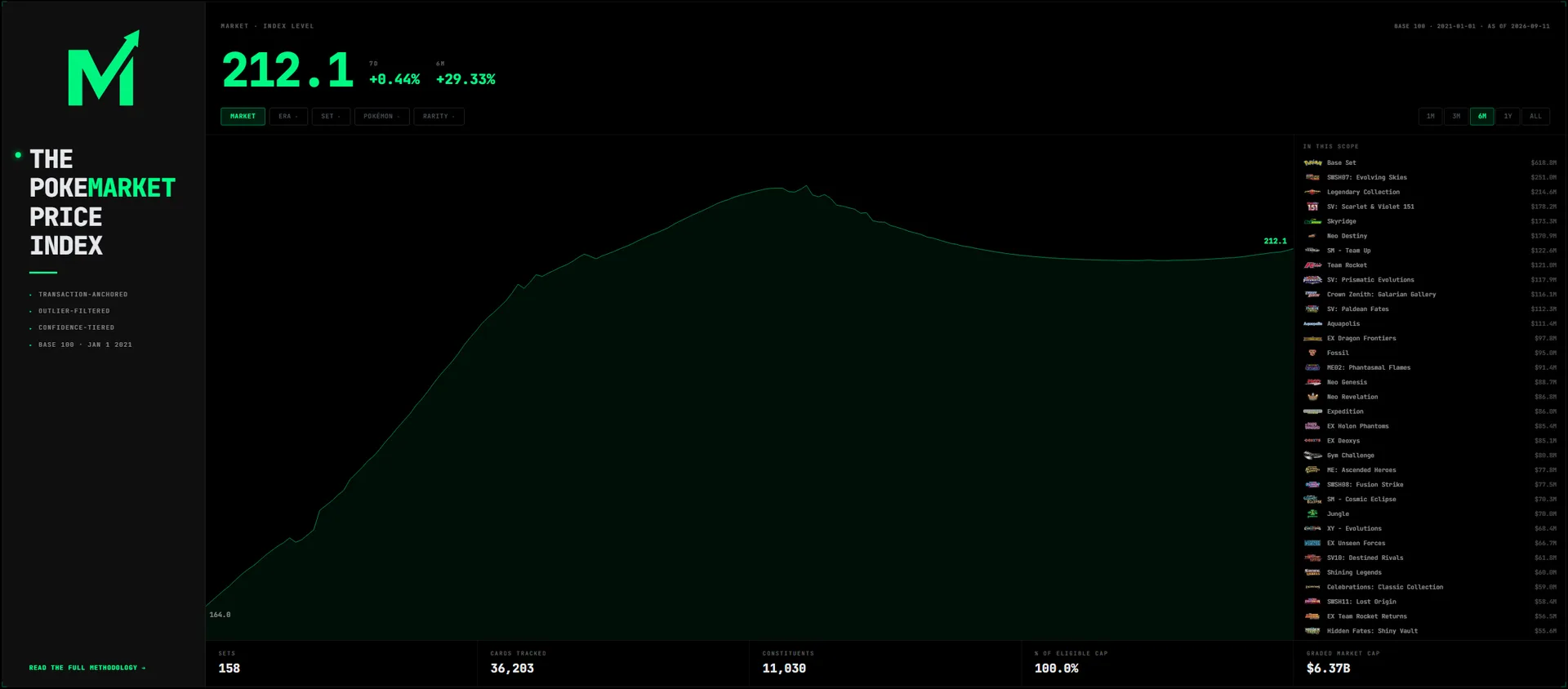Viewport: 1568px width, 689px height.
Task: Select the 1Y time range
Action: [1508, 117]
